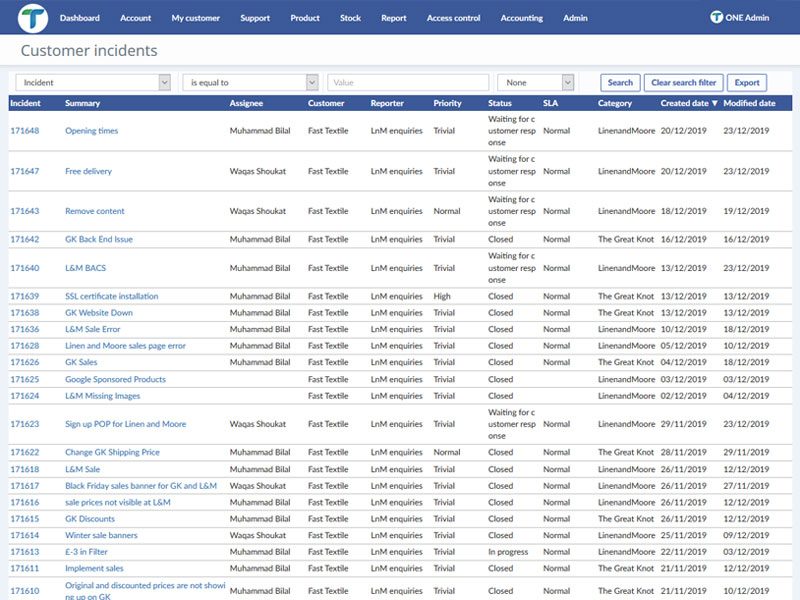Open the Dashboard menu
This screenshot has width=800, height=600.
click(x=80, y=18)
